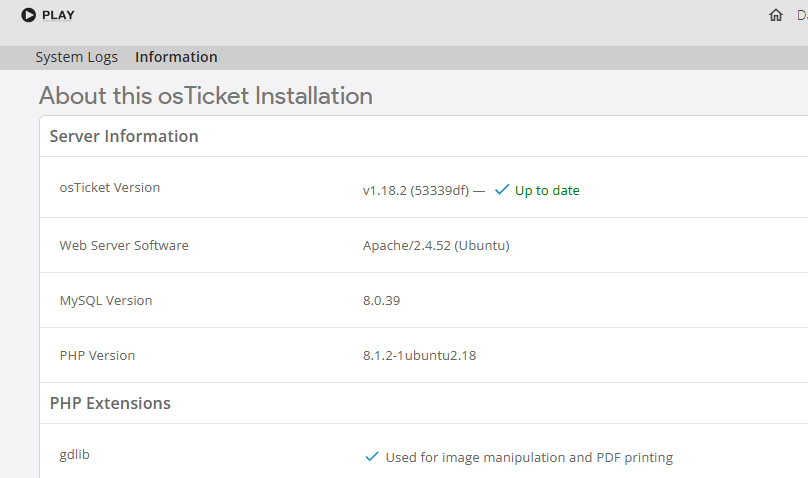Click the checkmark icon beside Up to date

(x=502, y=190)
